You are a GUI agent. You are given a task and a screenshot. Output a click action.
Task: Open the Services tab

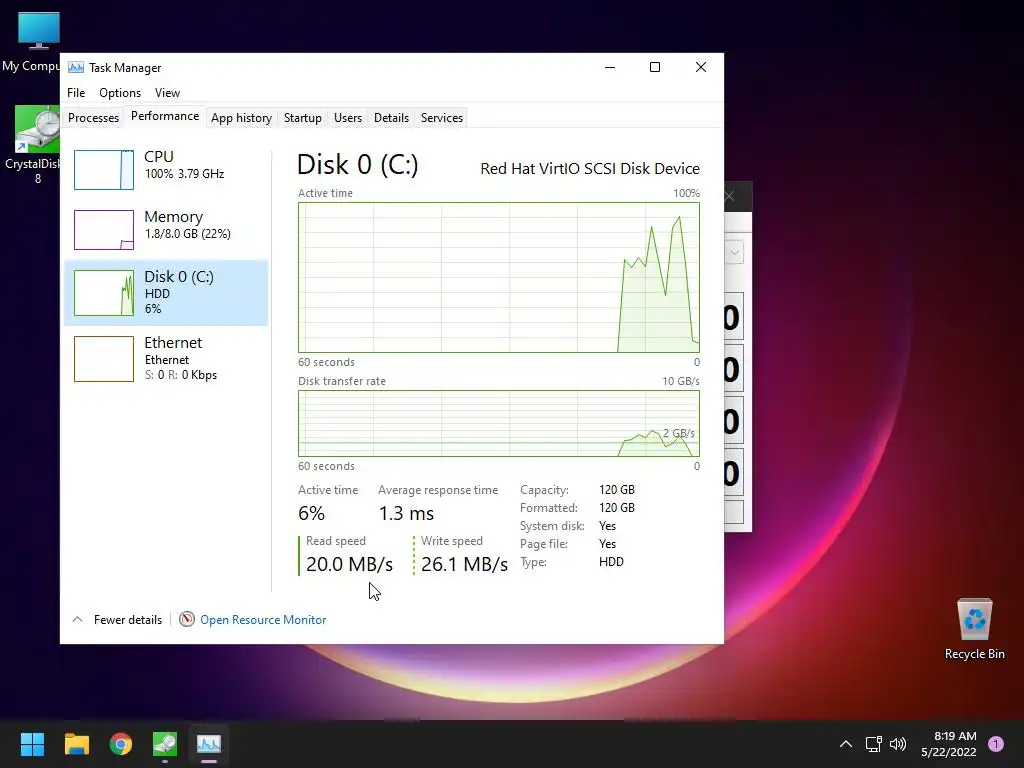point(441,118)
